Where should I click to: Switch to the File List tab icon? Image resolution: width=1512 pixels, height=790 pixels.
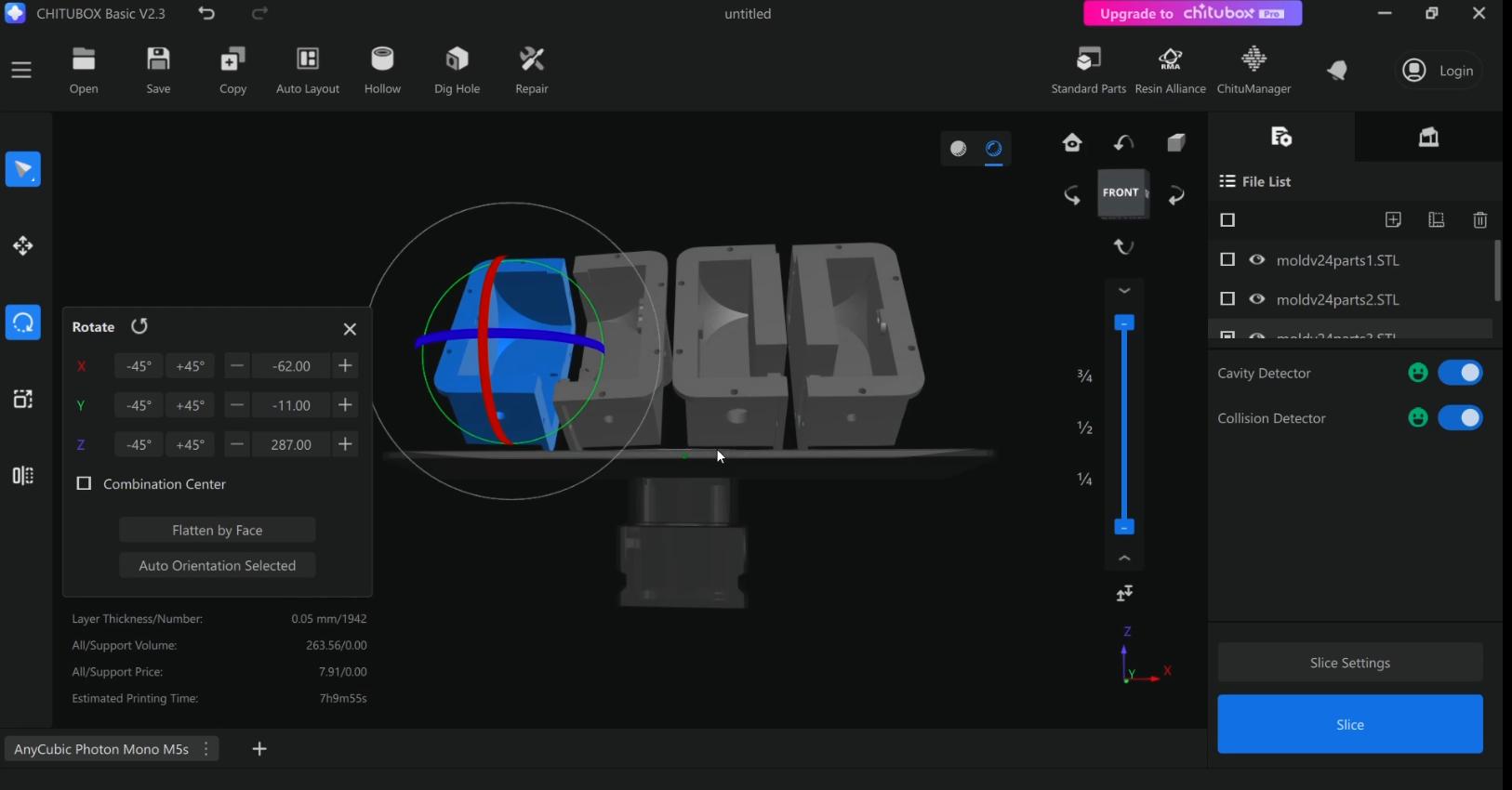1281,138
